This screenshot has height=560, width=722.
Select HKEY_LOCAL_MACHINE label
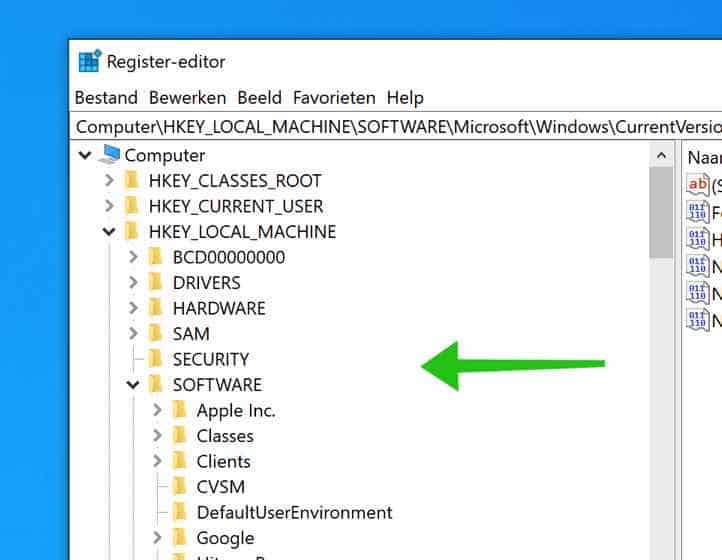click(x=242, y=232)
